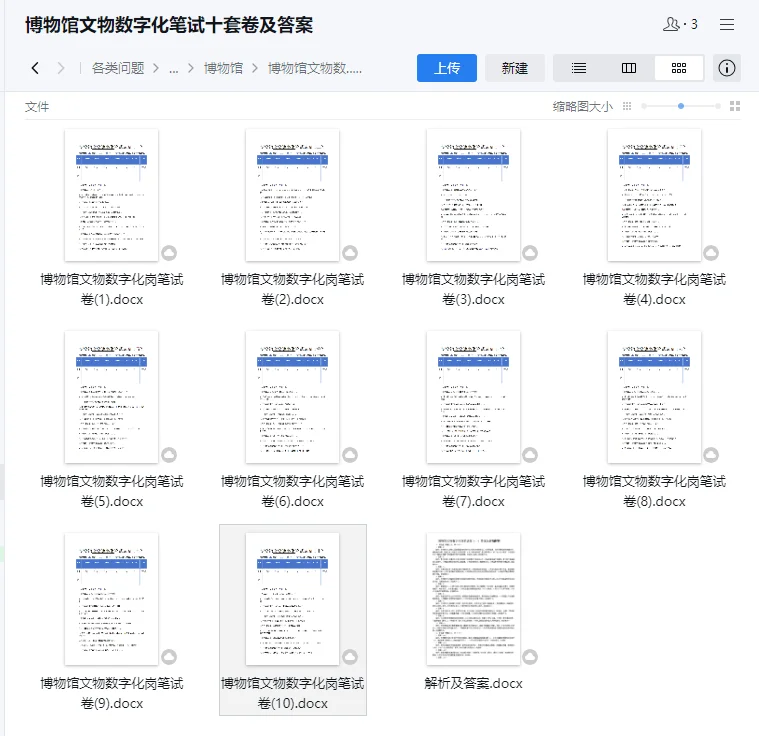Click the chevron after 博物馆 breadcrumb
The image size is (759, 736).
coord(255,68)
